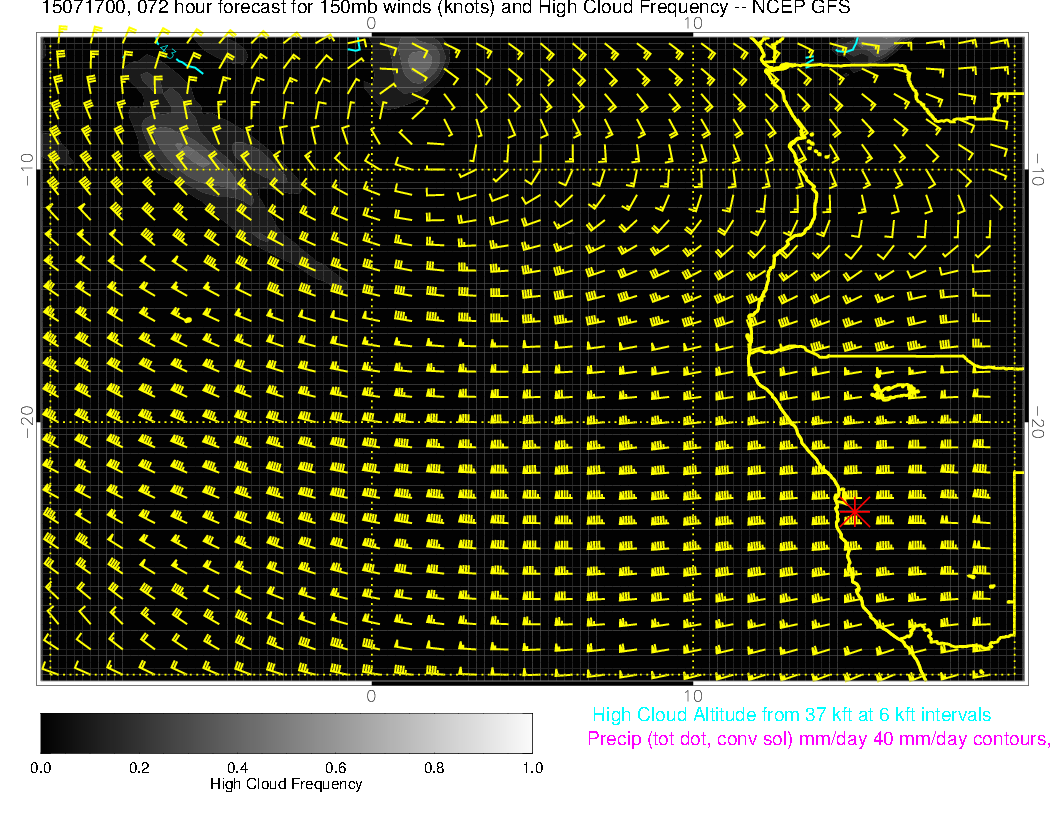Click the red asterisk location marker
Screen dimensions: 1056x816
pyautogui.click(x=855, y=512)
